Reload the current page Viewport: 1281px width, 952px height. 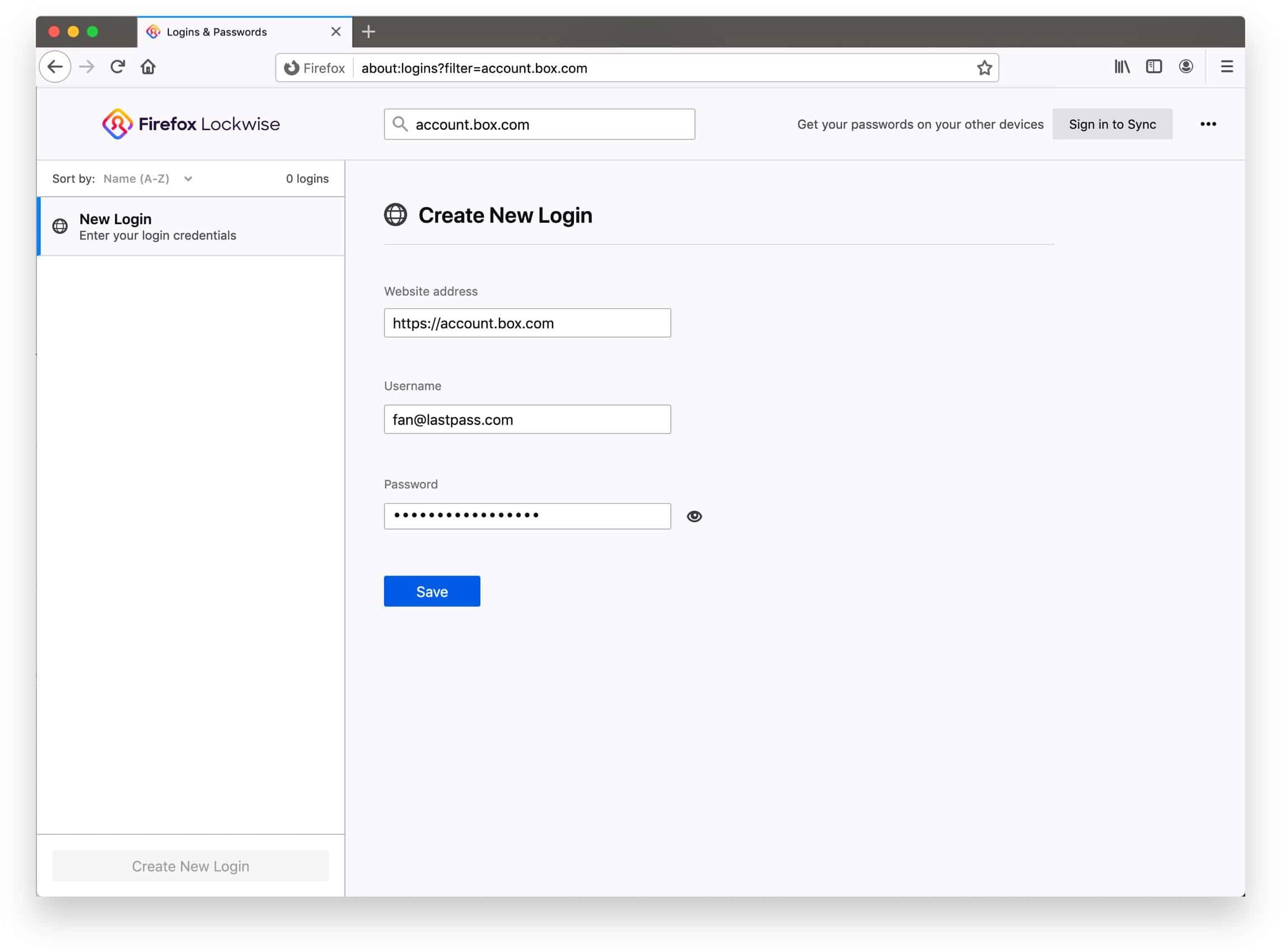point(118,67)
